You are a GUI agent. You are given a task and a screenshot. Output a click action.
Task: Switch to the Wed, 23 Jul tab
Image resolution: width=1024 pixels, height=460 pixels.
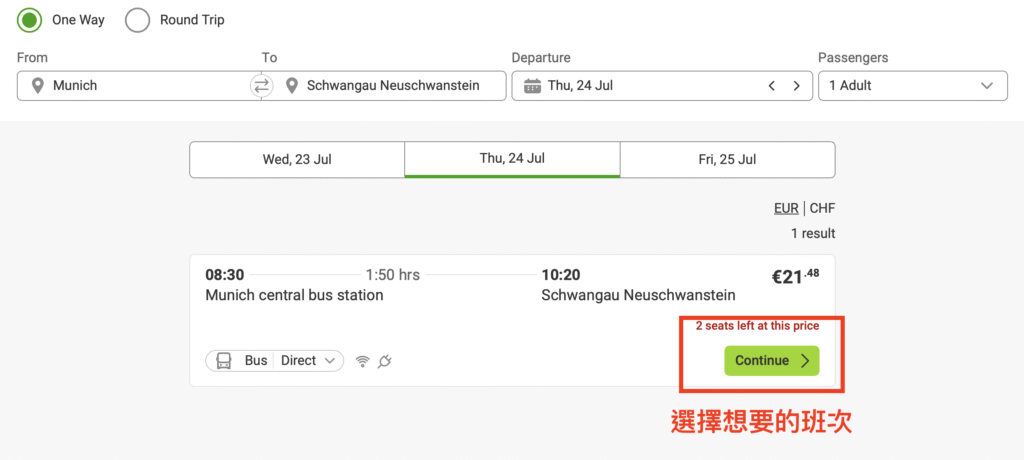(296, 159)
